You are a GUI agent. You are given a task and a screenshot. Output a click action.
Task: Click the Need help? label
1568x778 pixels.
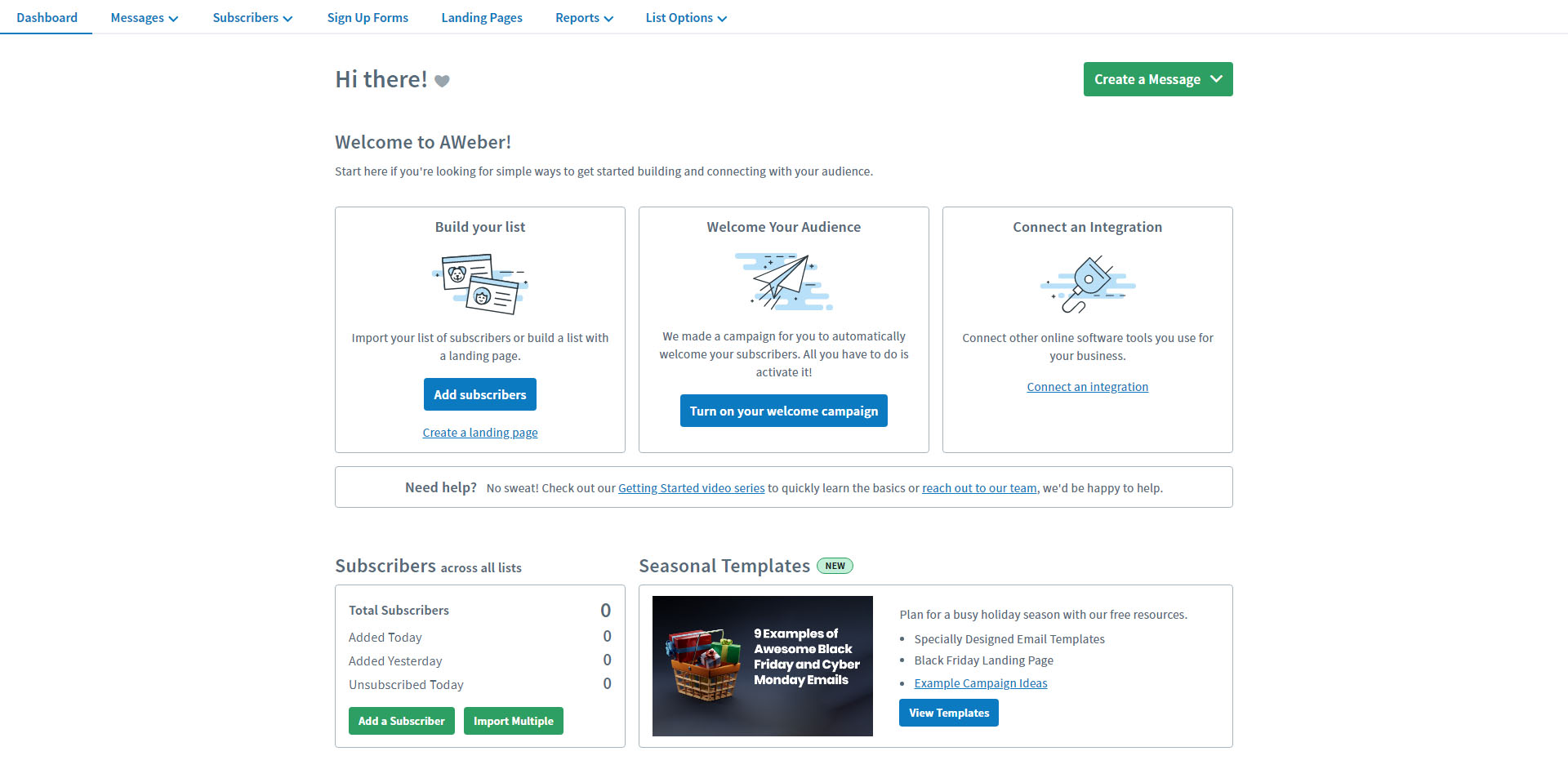(x=441, y=487)
